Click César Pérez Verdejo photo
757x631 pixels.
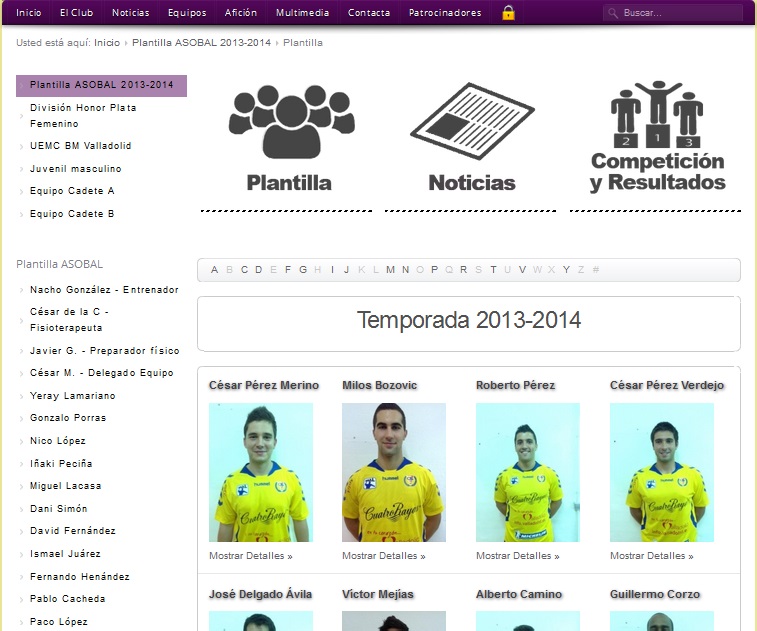tap(662, 472)
